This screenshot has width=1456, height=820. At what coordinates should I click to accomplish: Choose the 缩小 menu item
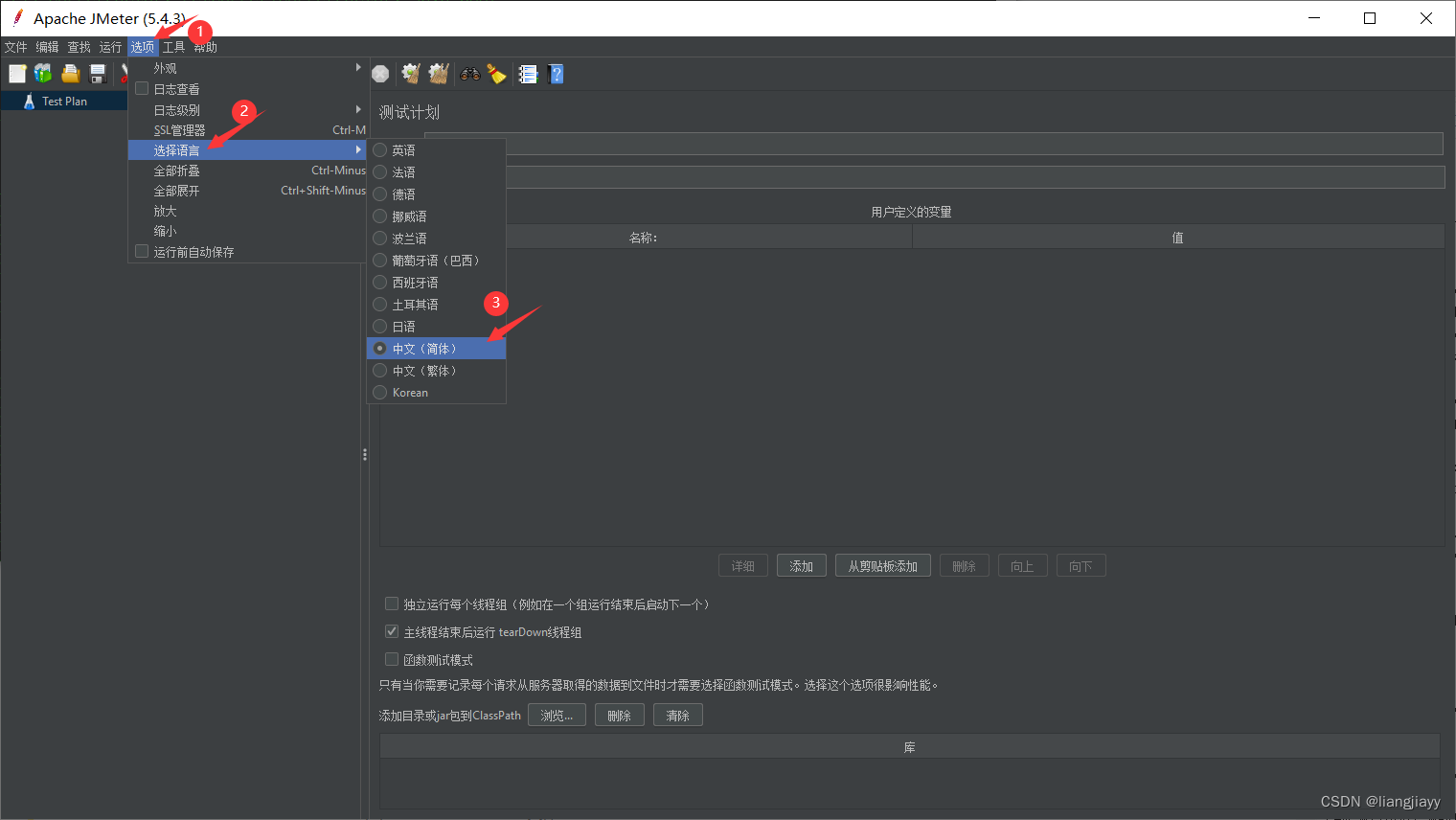247,231
